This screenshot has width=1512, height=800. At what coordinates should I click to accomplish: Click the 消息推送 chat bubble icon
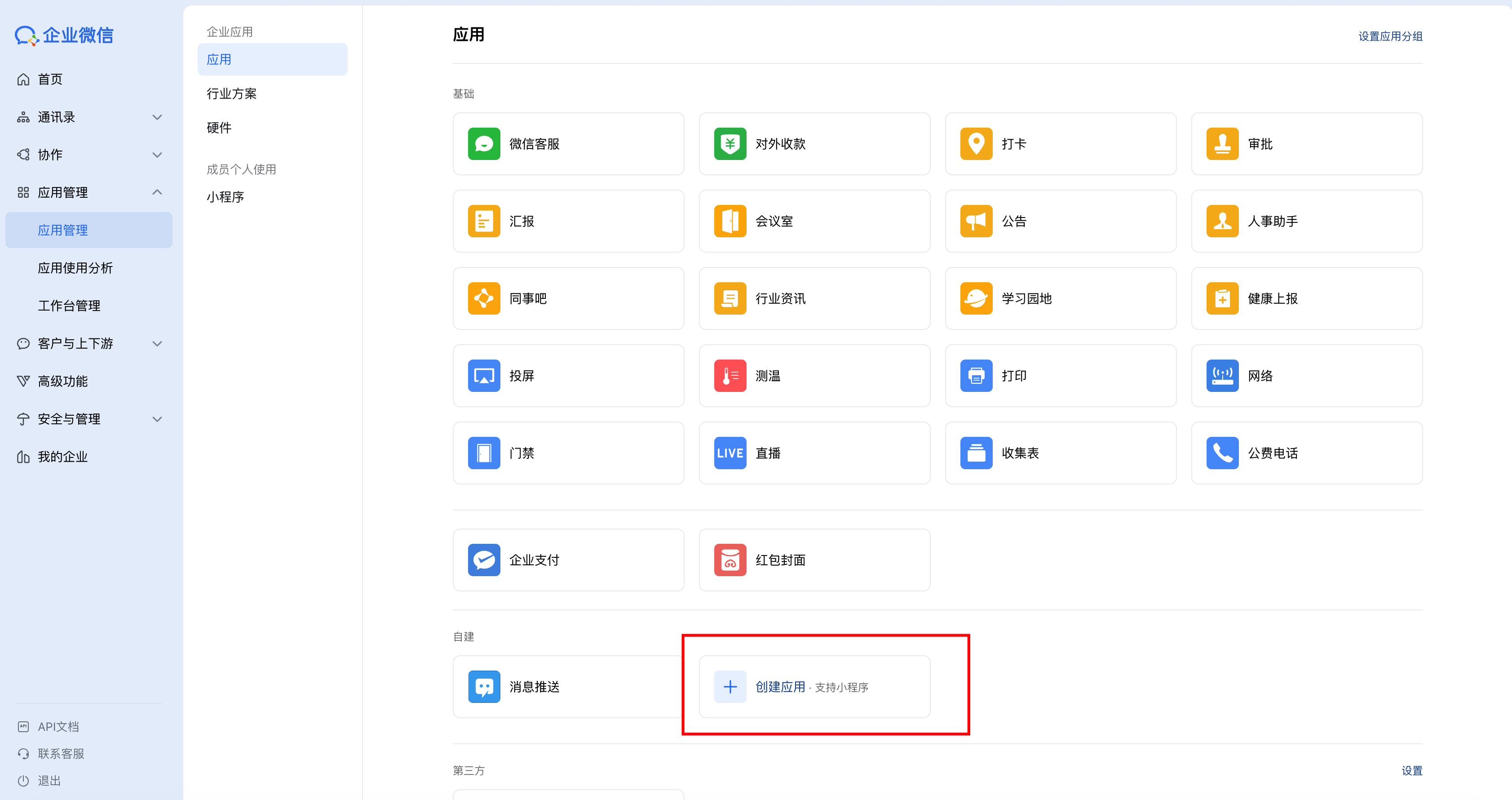point(484,687)
